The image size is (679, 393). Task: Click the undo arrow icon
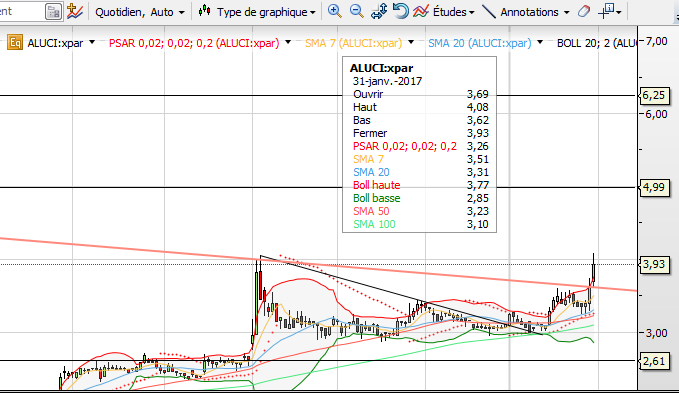(401, 11)
